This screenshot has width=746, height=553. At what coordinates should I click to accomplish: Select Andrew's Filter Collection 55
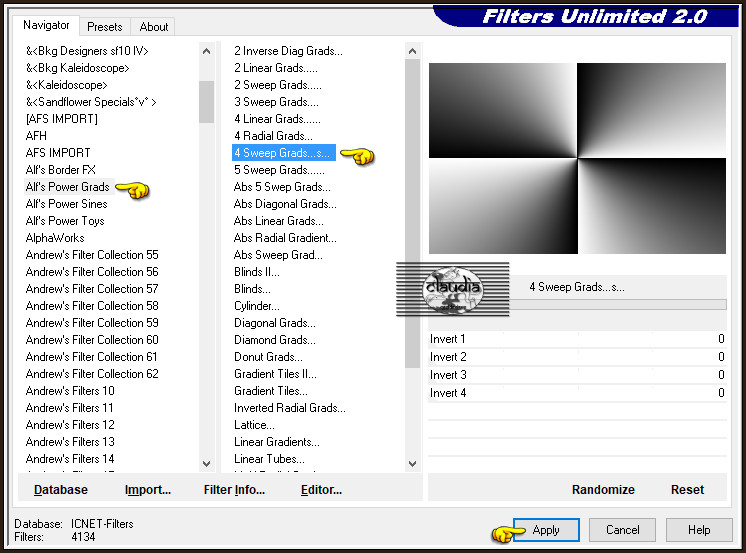point(92,255)
